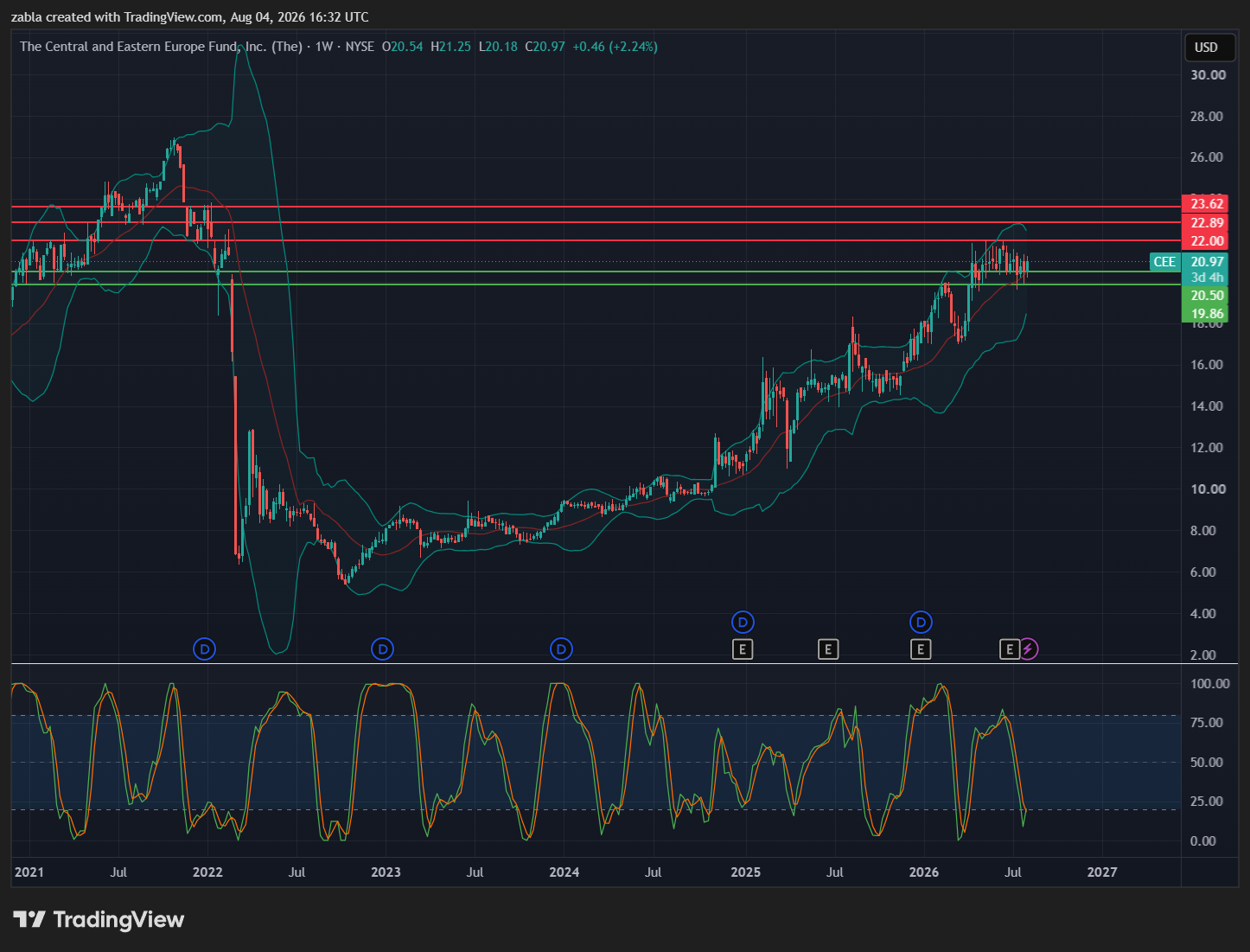Image resolution: width=1250 pixels, height=952 pixels.
Task: Click the dividend marker below early 2022
Action: (x=205, y=649)
